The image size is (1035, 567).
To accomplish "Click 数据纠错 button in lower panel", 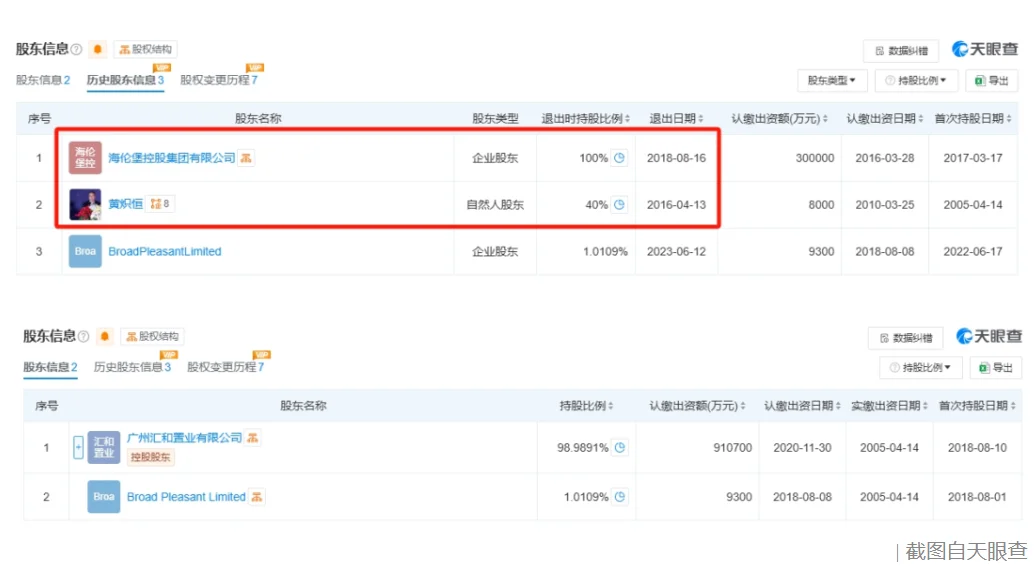I will 906,338.
